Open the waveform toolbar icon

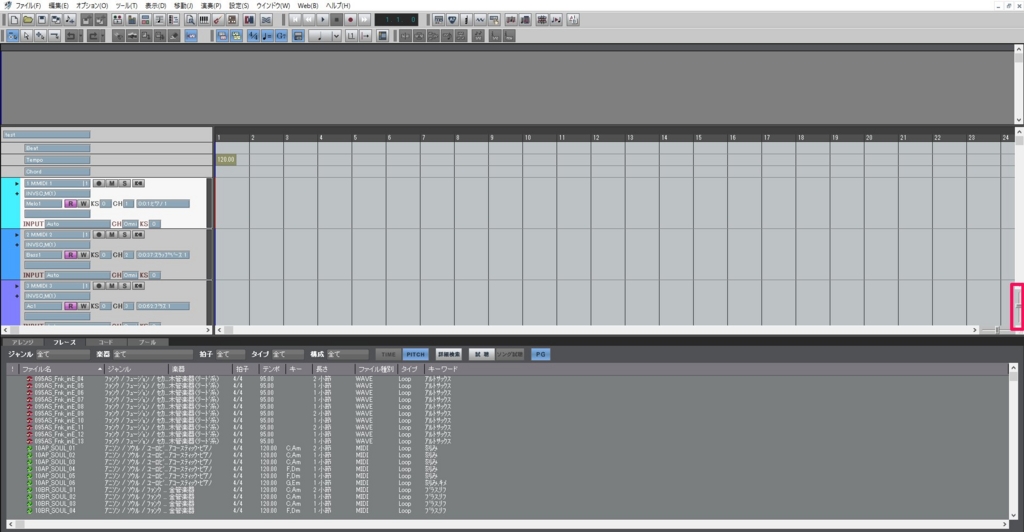tap(480, 20)
